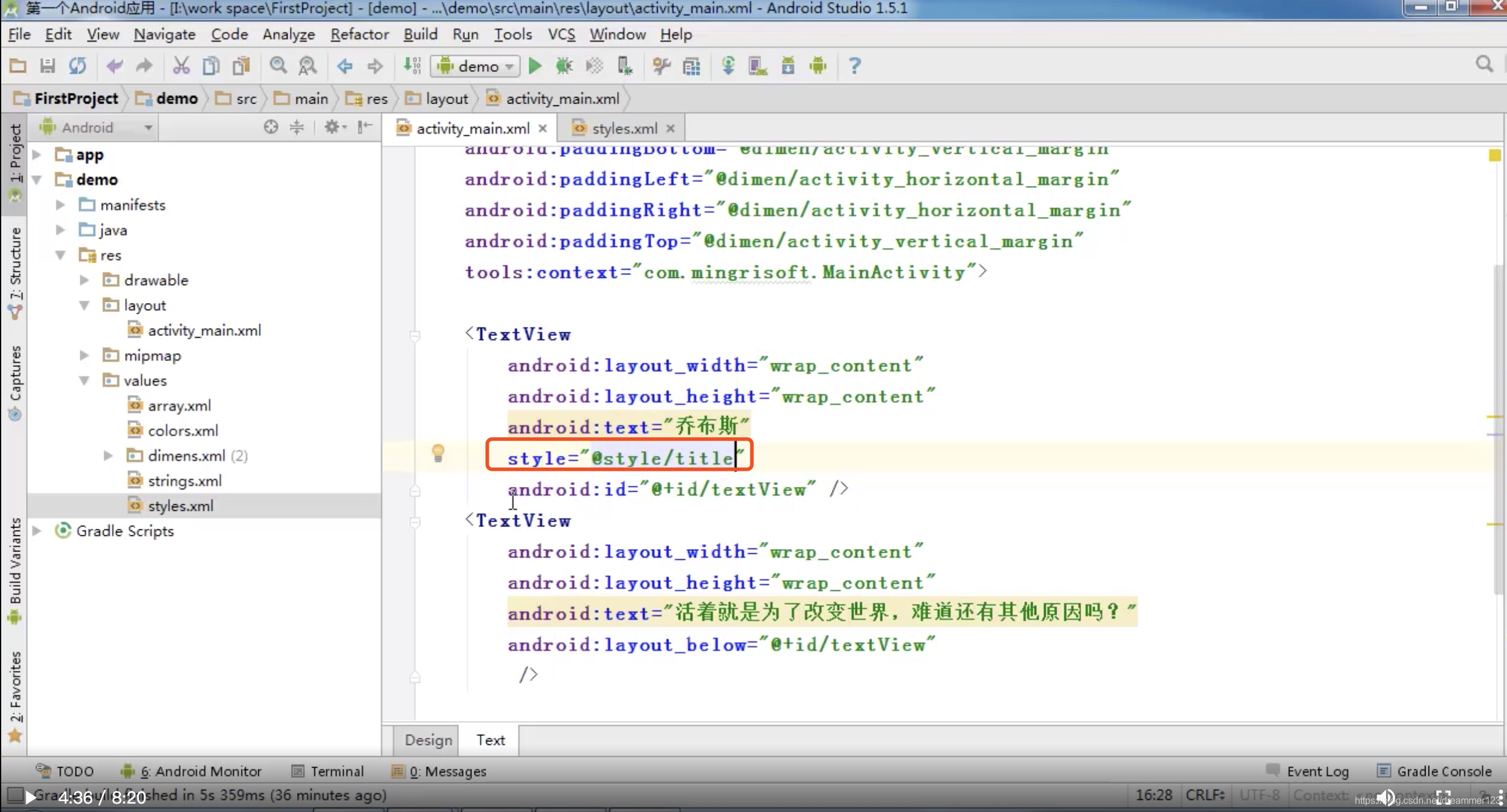The width and height of the screenshot is (1507, 812).
Task: Click the Debug app bug icon
Action: 564,66
